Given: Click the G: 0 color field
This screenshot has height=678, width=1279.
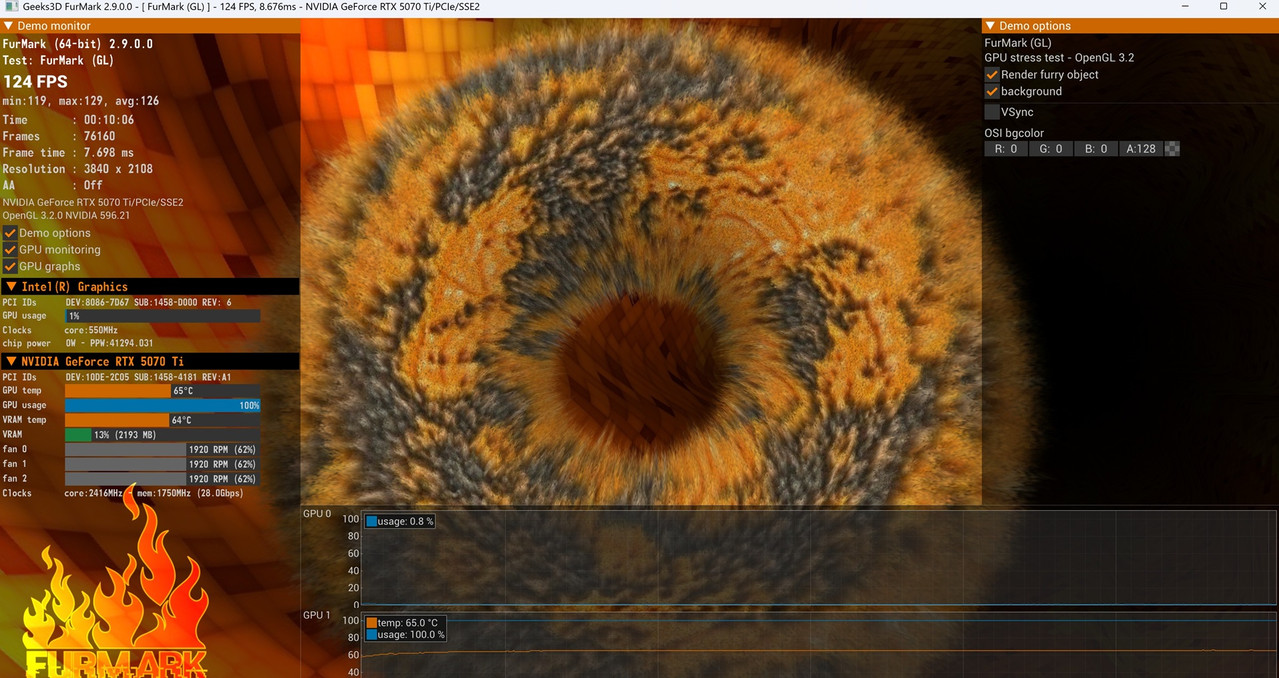Looking at the screenshot, I should [1050, 149].
